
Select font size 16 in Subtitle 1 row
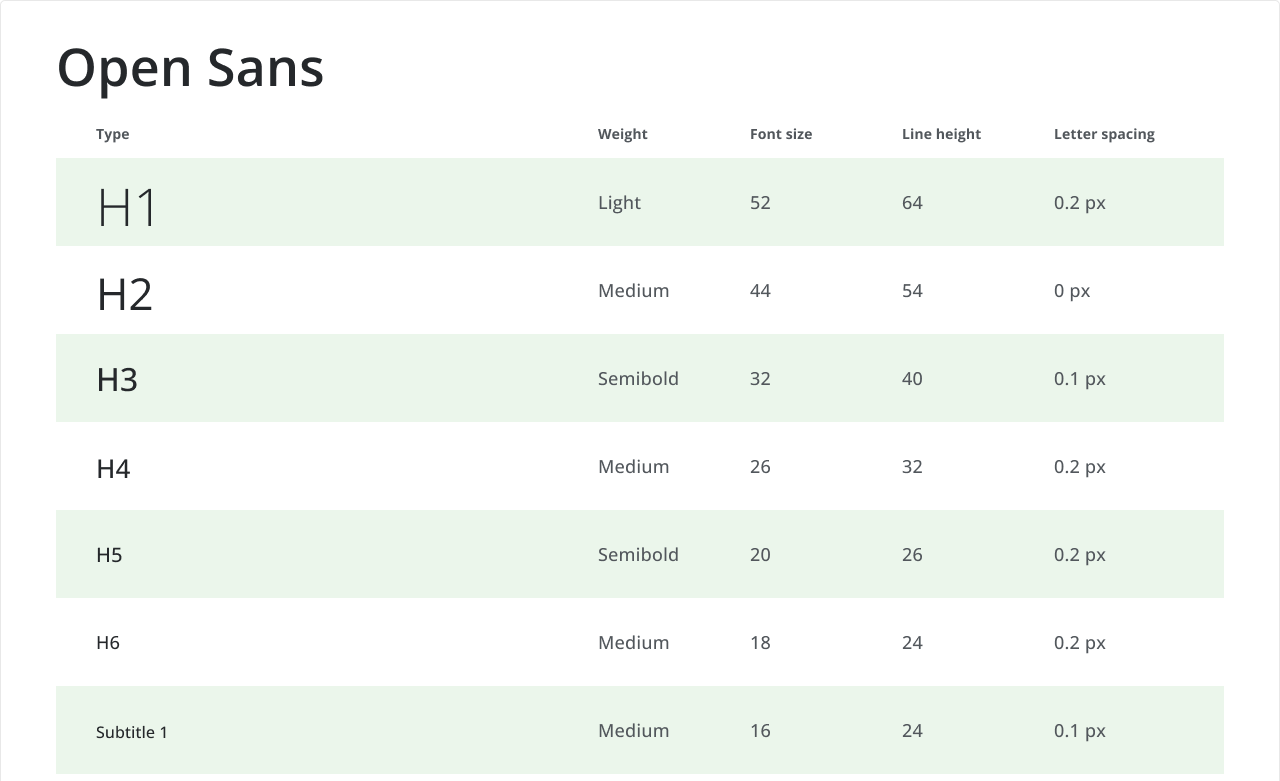[760, 731]
